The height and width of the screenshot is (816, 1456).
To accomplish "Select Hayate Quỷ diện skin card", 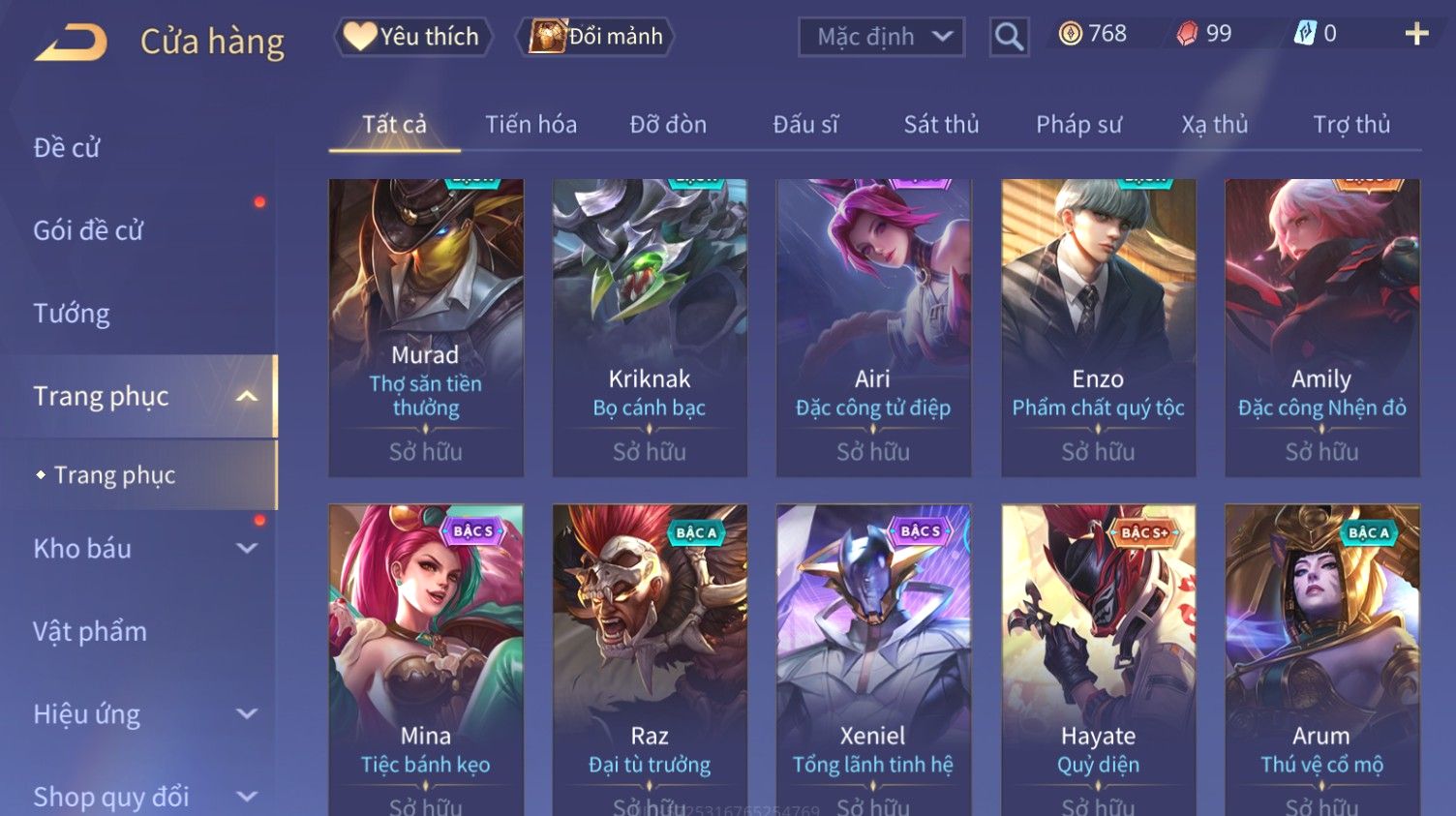I will pos(1098,660).
